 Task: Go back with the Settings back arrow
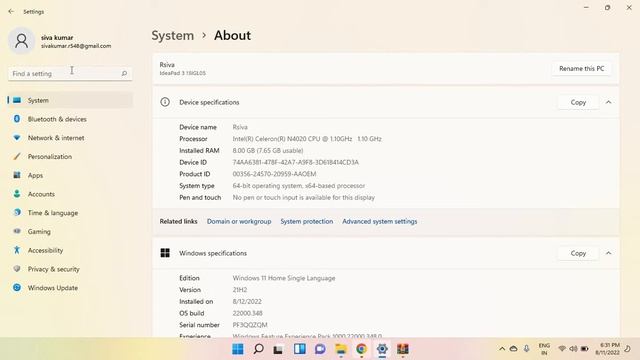pyautogui.click(x=11, y=11)
